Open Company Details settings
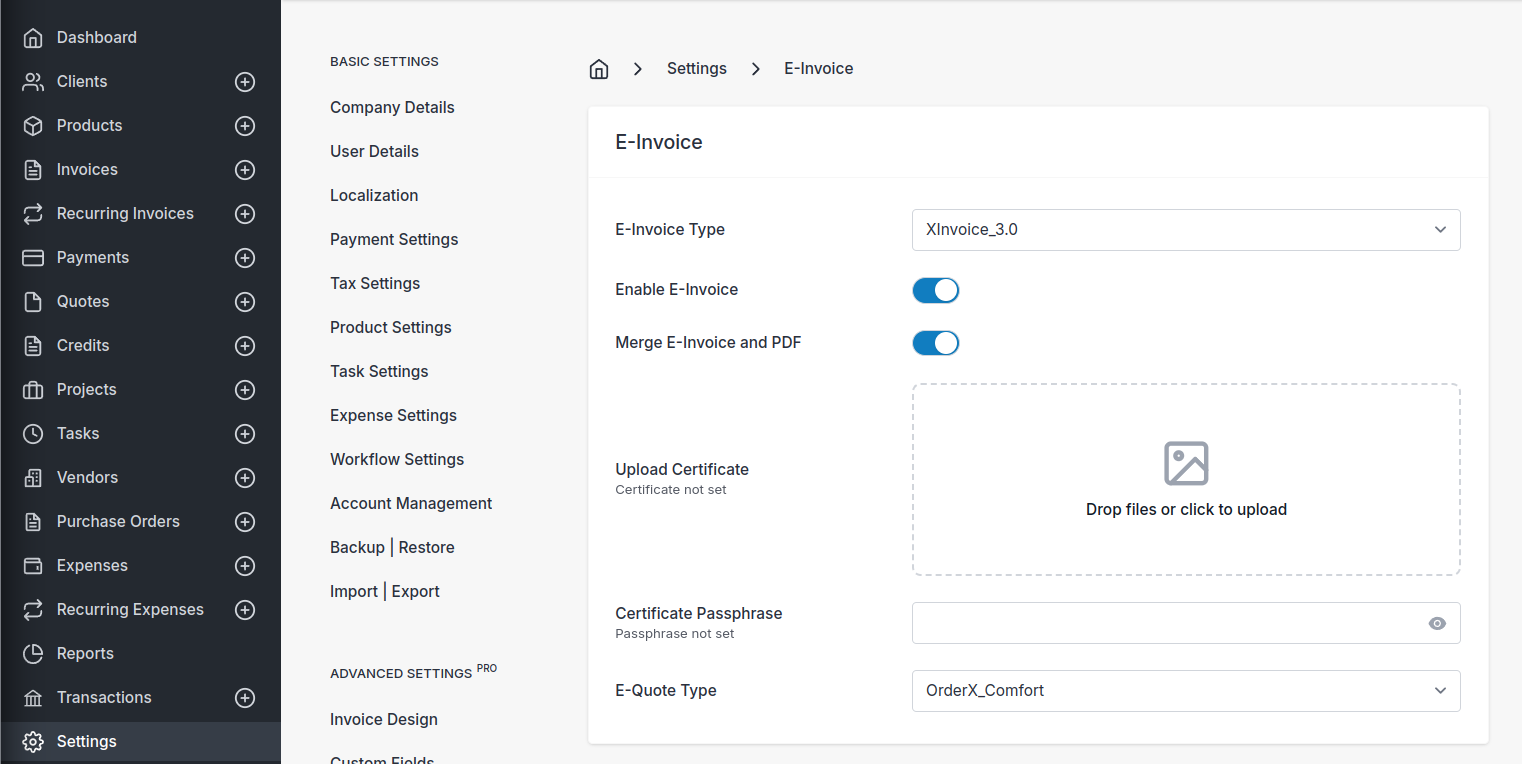The height and width of the screenshot is (764, 1522). tap(392, 107)
